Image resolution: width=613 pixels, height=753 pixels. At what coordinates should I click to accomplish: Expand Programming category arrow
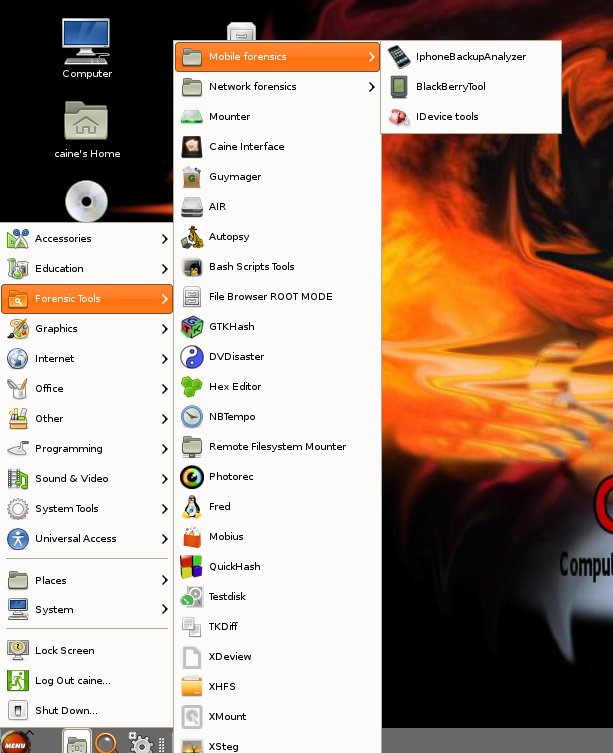click(x=164, y=449)
